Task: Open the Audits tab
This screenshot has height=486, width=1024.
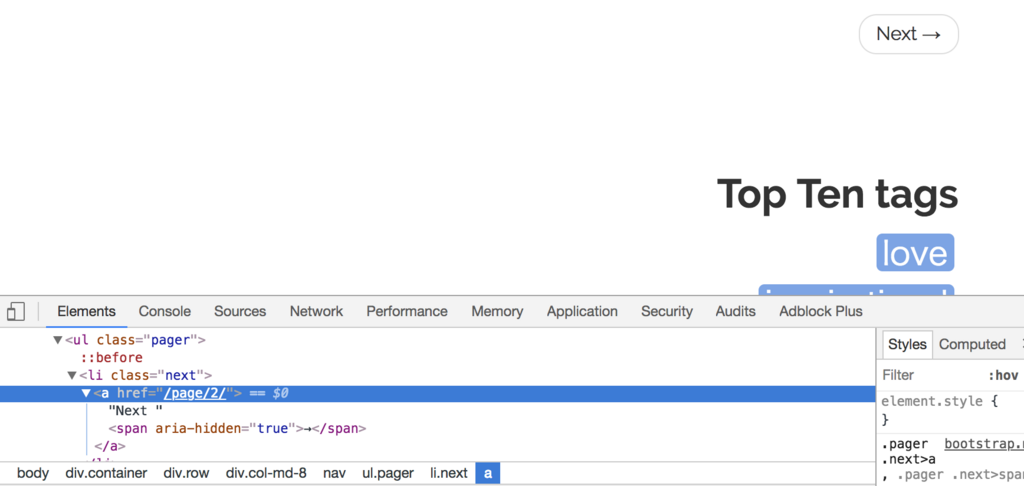Action: pos(735,312)
